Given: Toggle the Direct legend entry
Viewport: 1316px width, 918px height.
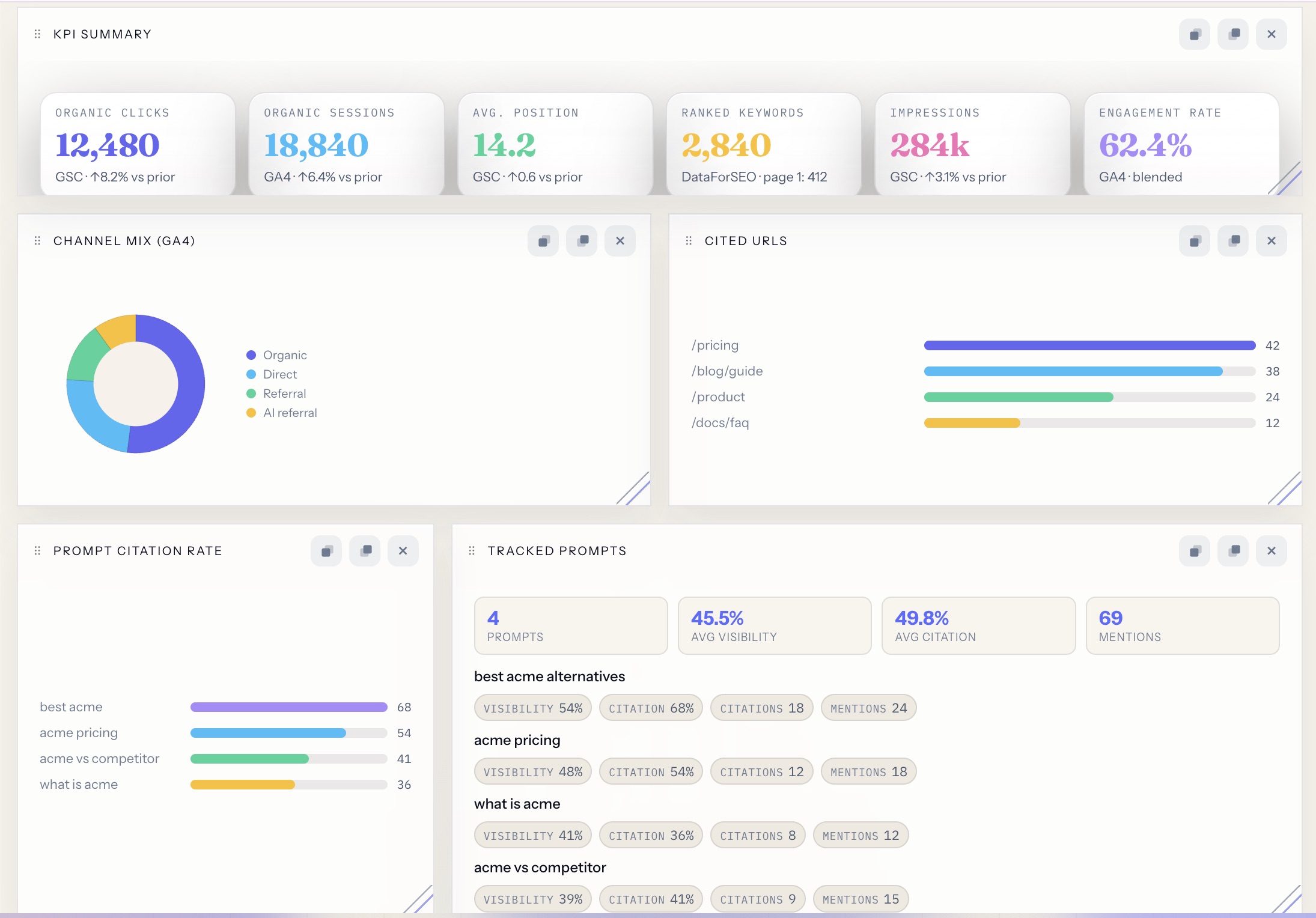Looking at the screenshot, I should pyautogui.click(x=272, y=374).
